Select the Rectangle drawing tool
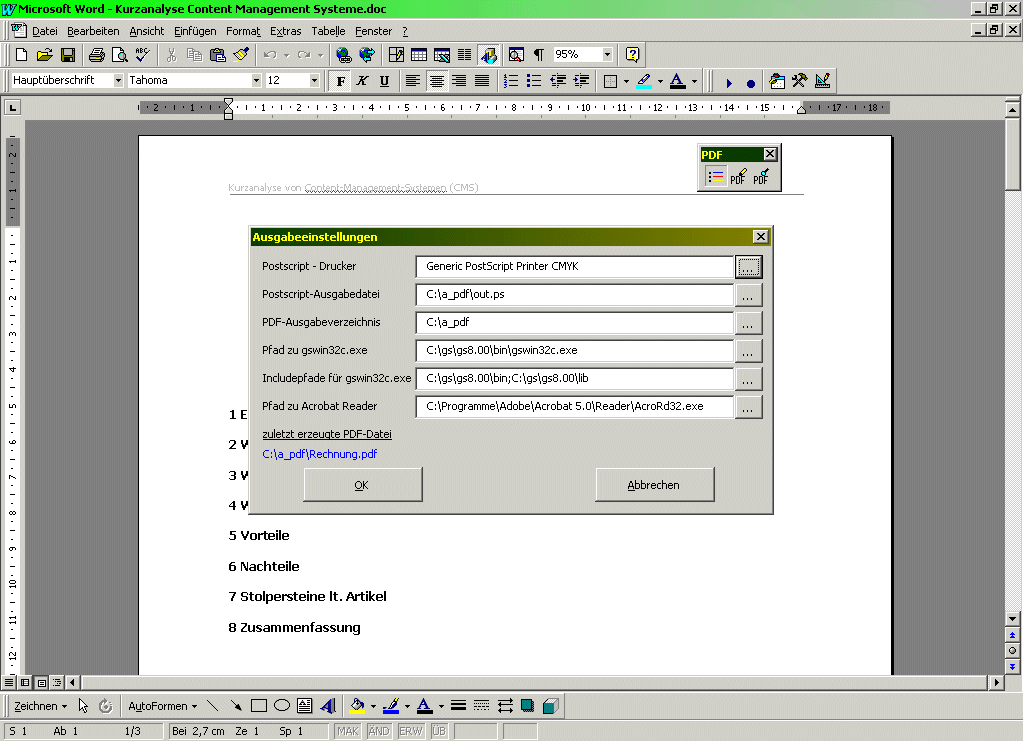This screenshot has width=1023, height=741. coord(259,706)
